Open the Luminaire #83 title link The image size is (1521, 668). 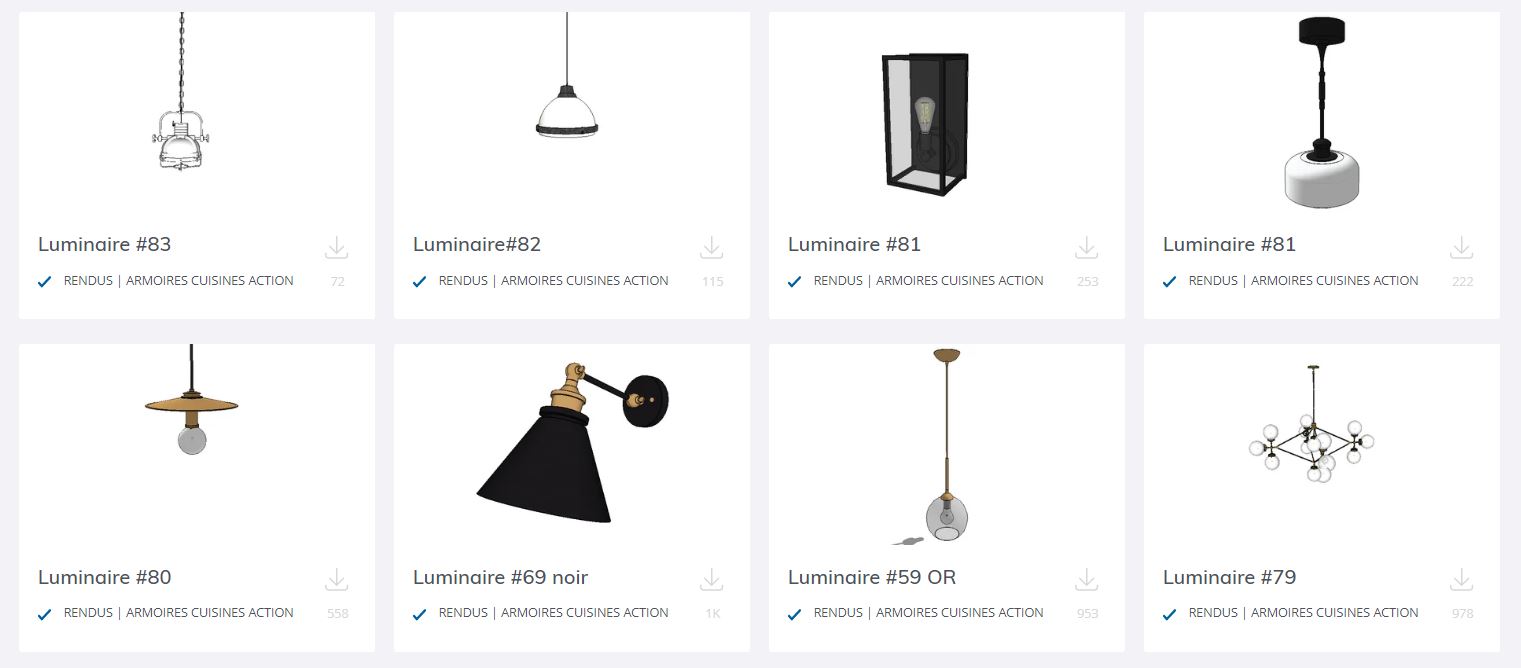click(105, 244)
